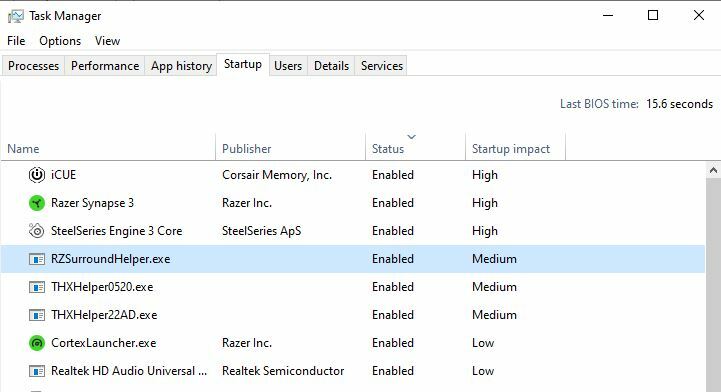Viewport: 721px width, 392px height.
Task: Minimize the Task Manager window
Action: (608, 16)
